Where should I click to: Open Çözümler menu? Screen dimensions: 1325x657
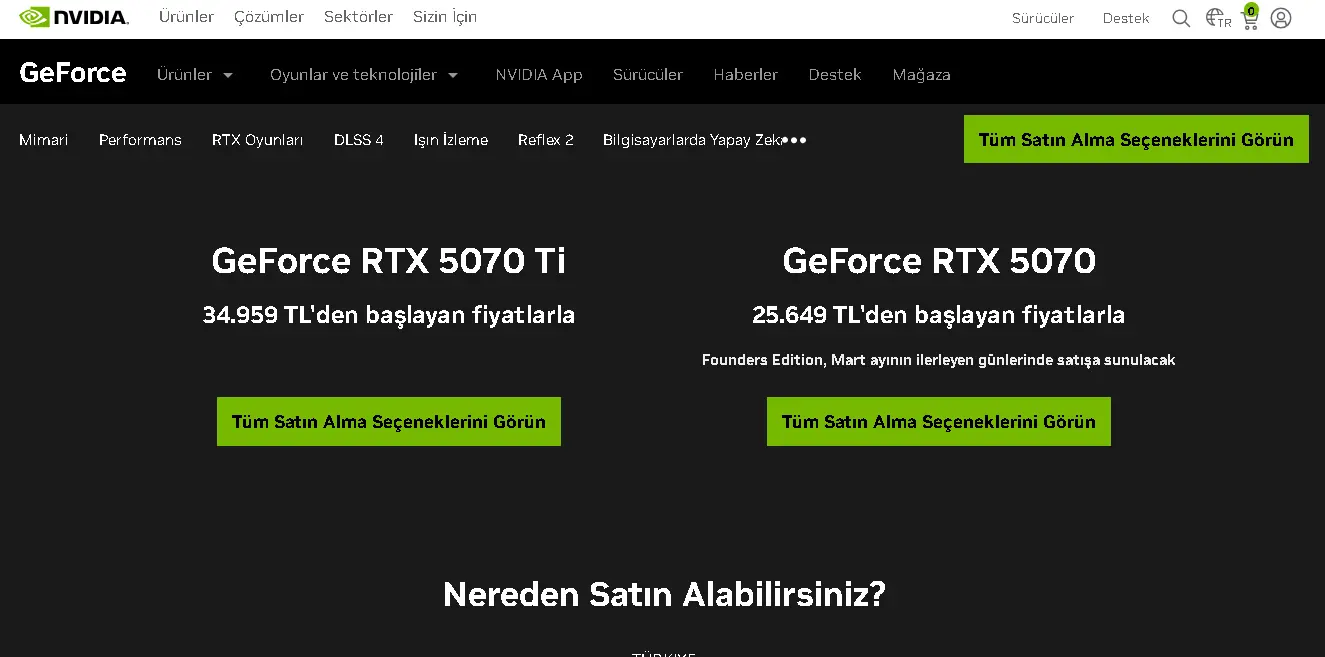coord(269,17)
